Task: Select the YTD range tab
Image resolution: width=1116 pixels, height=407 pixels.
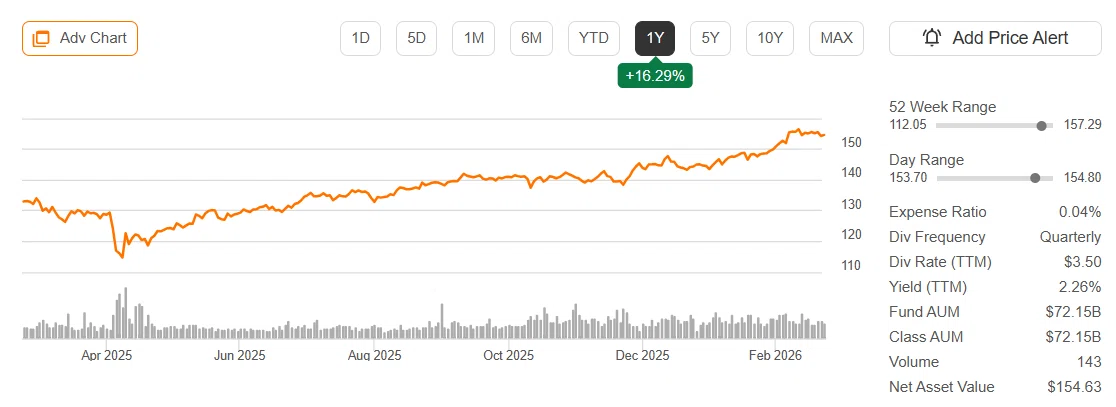Action: [x=594, y=38]
